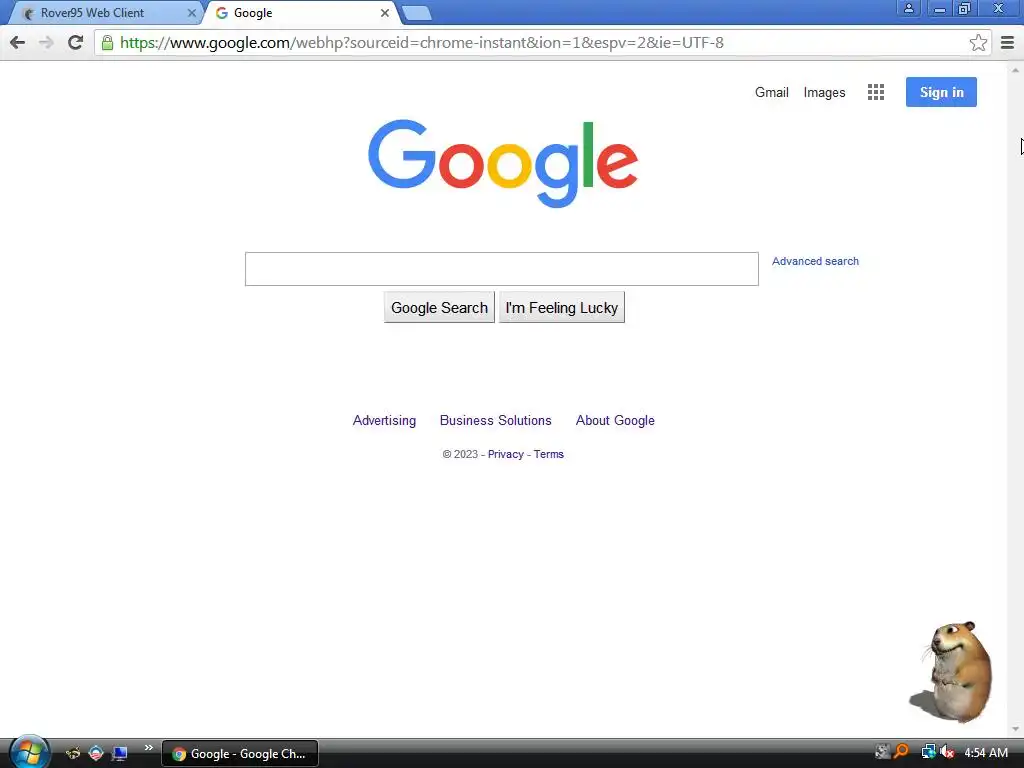1024x768 pixels.
Task: Click the forward navigation arrow
Action: pyautogui.click(x=46, y=43)
